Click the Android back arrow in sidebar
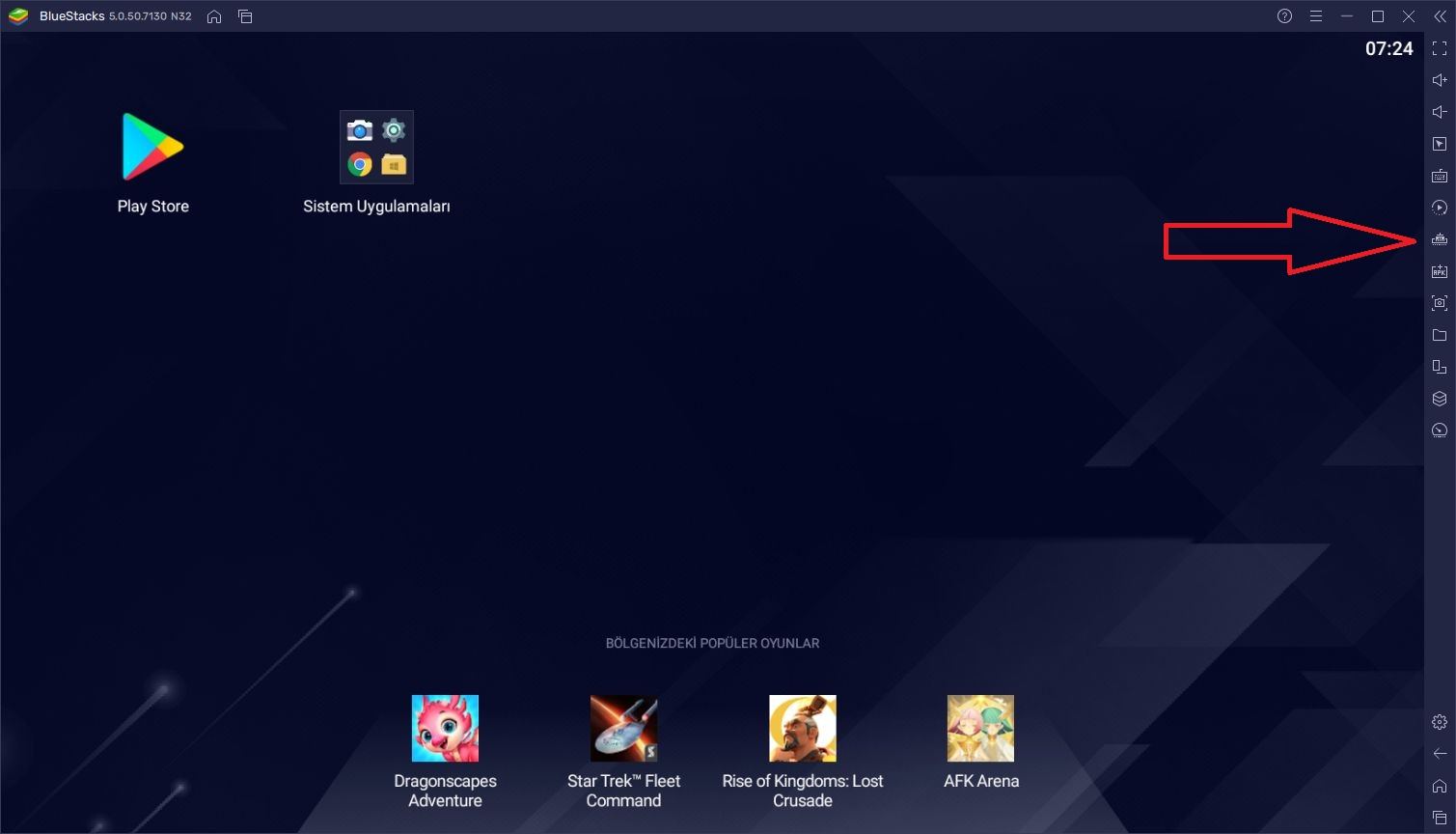The width and height of the screenshot is (1456, 834). pyautogui.click(x=1440, y=754)
